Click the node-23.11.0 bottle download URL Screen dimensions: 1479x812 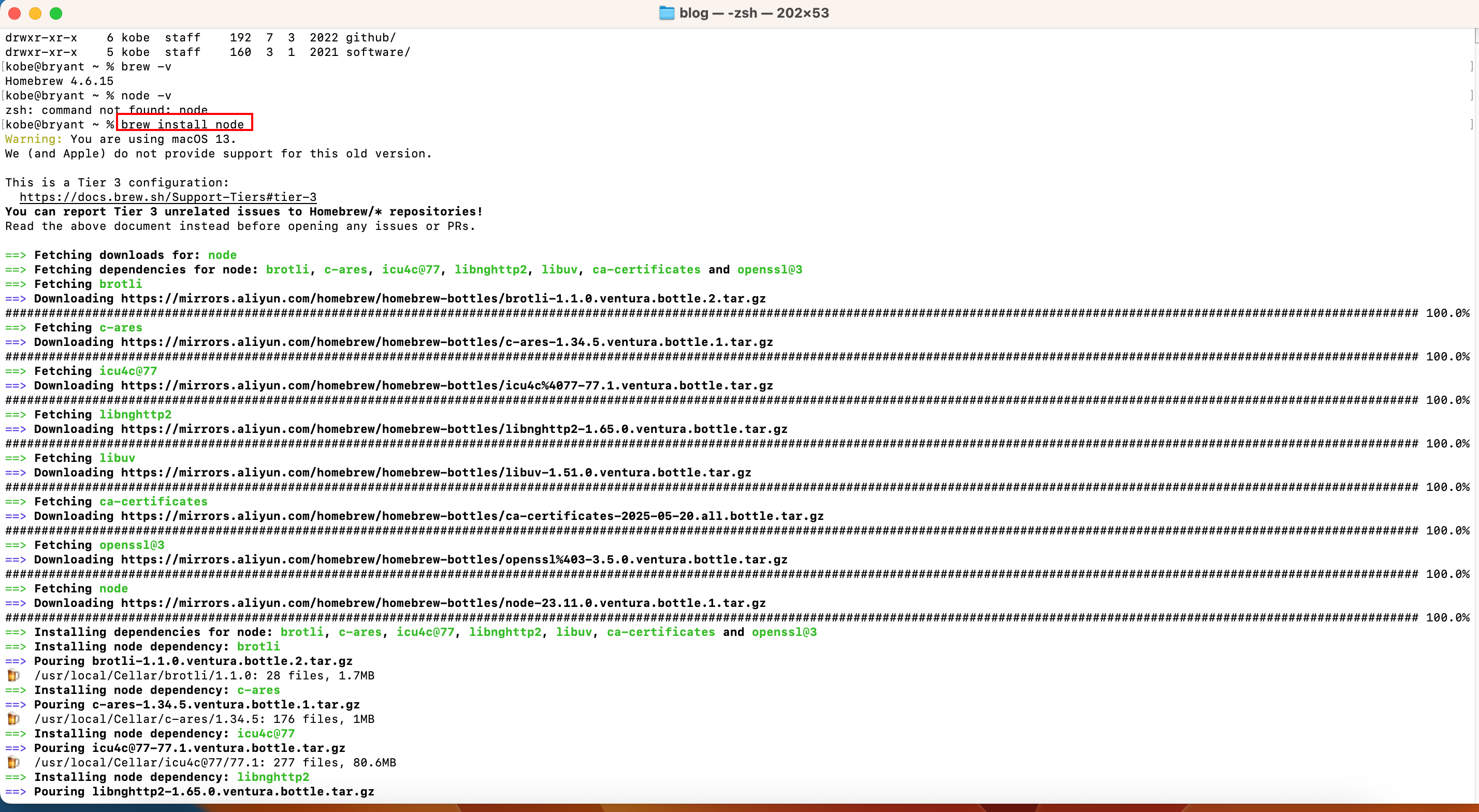(x=443, y=603)
